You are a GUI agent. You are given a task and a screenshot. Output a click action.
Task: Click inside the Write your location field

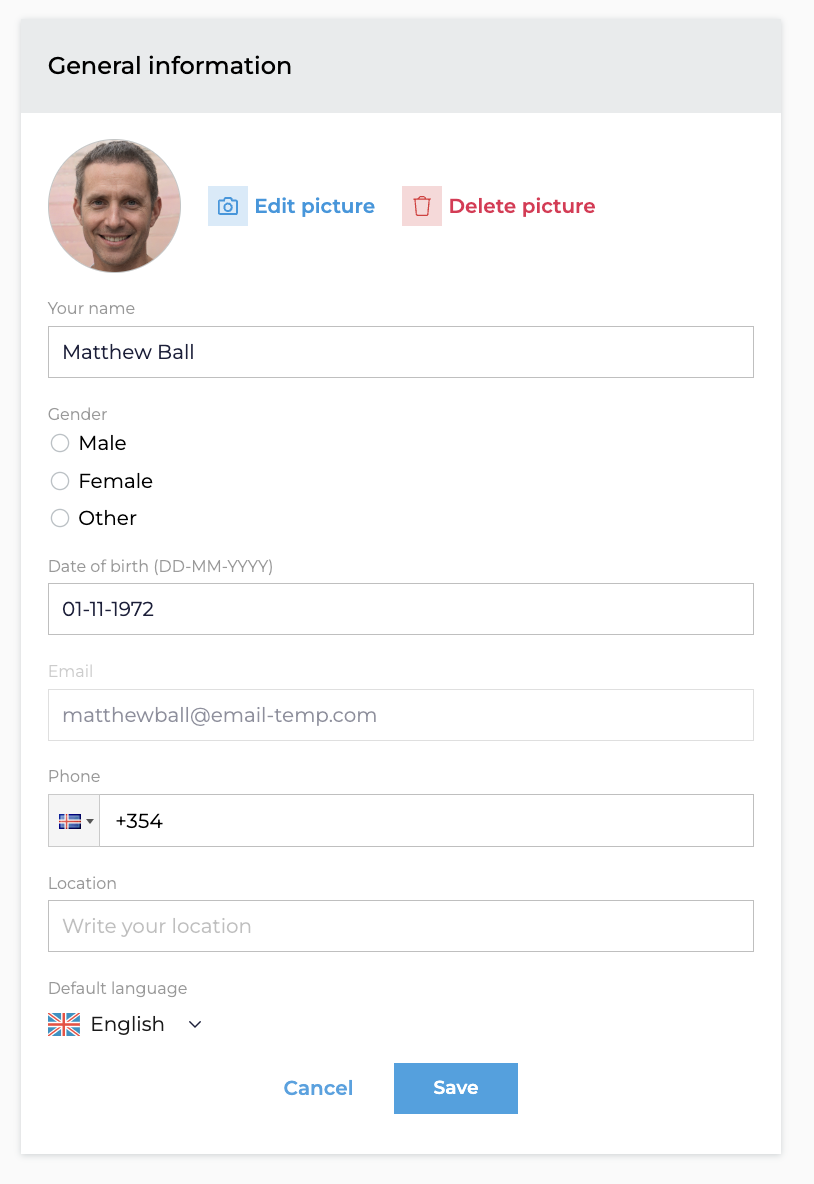(400, 926)
